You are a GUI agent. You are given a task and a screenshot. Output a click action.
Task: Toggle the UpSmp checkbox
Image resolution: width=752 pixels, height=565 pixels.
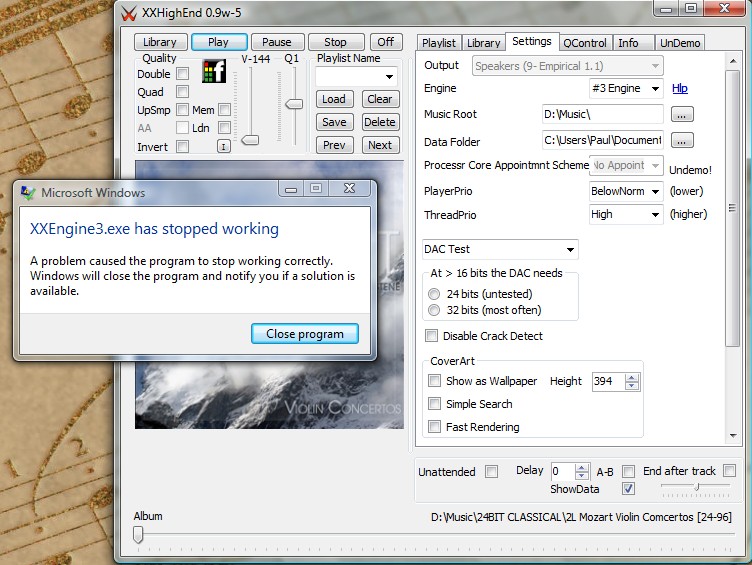click(182, 109)
